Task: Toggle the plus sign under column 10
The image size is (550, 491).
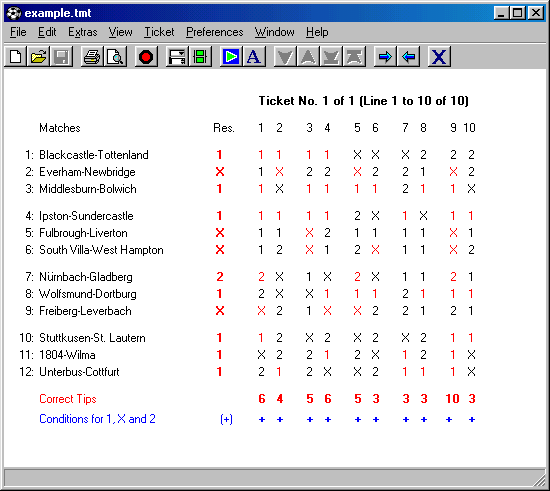Action: tap(472, 419)
